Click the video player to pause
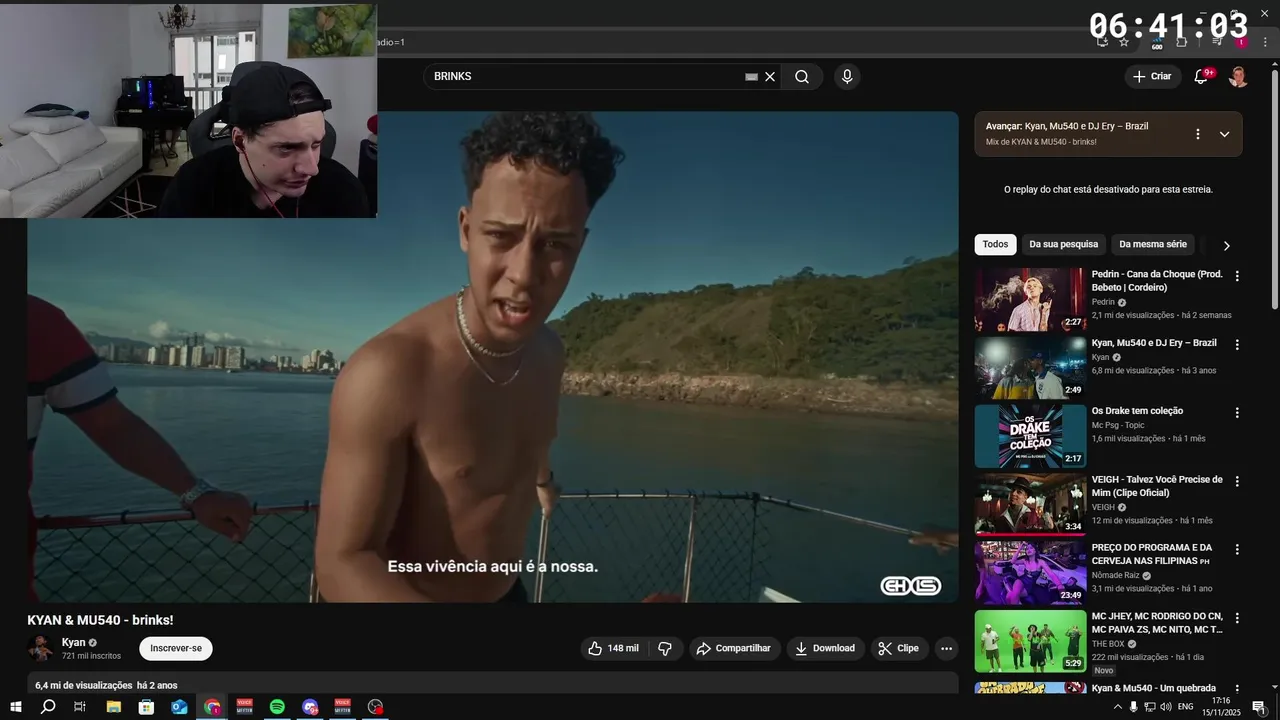 coord(493,357)
